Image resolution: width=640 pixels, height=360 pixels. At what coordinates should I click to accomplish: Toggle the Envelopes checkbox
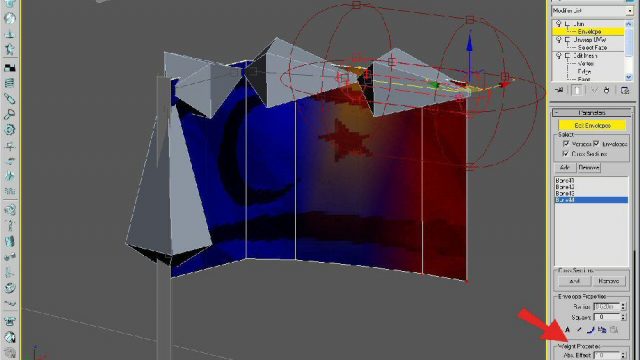(596, 144)
